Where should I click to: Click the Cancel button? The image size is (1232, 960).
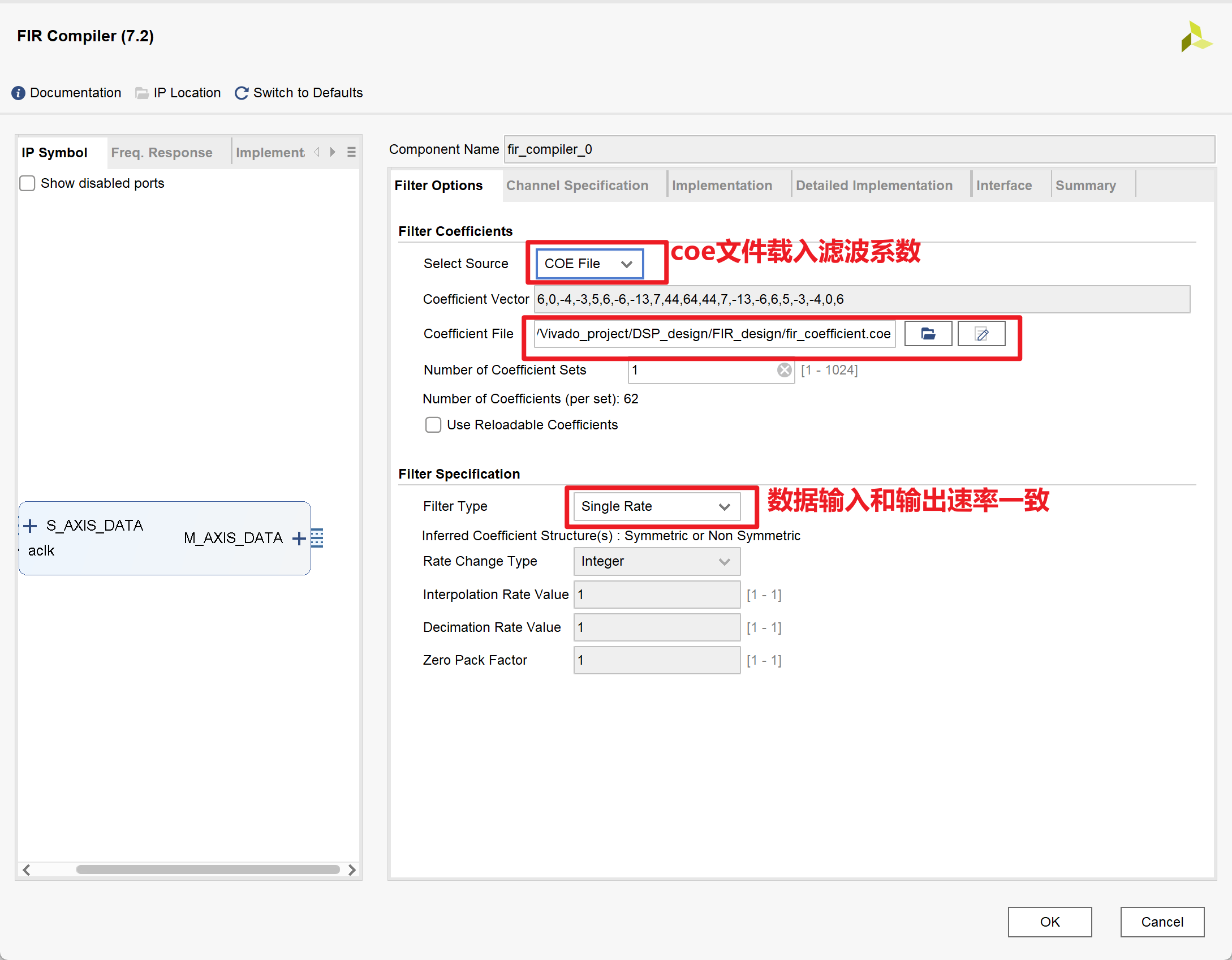point(1162,922)
